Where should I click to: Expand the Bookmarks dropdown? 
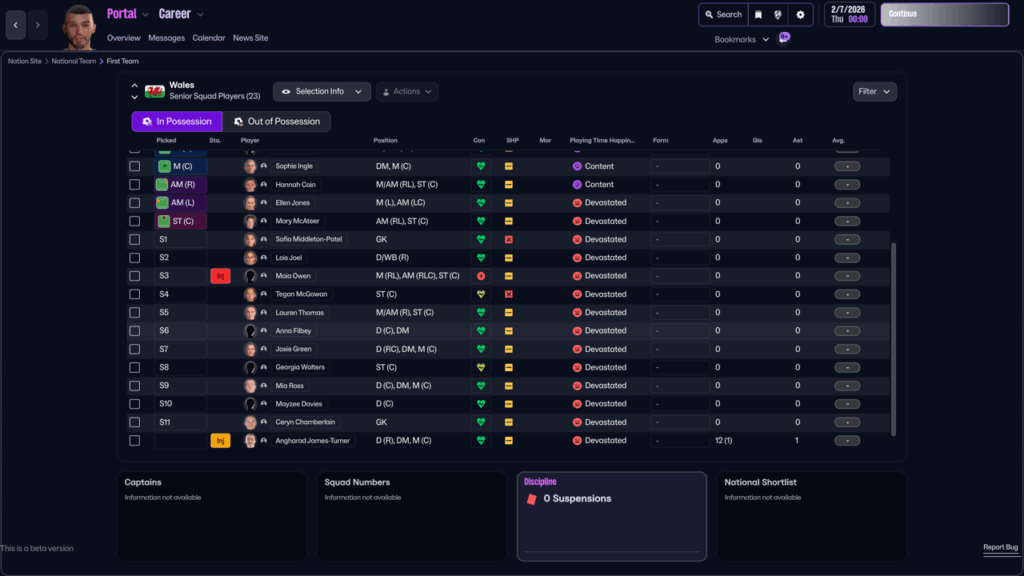click(742, 39)
